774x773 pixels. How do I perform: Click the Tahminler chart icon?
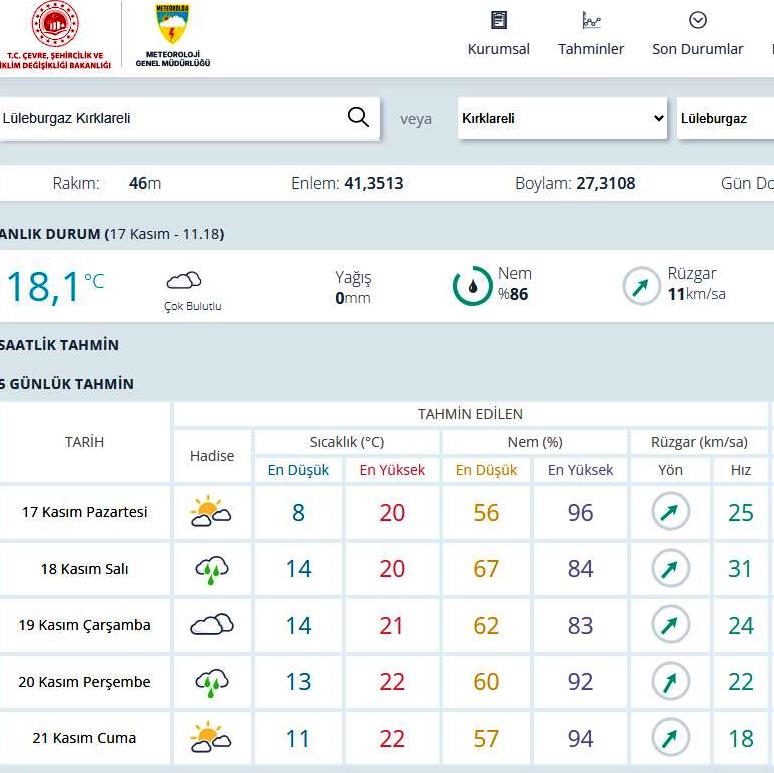click(591, 20)
